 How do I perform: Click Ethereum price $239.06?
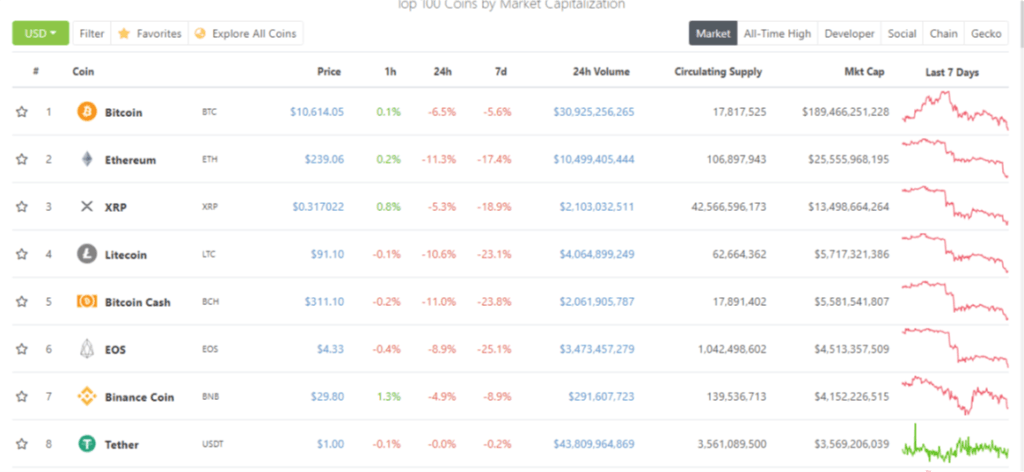(324, 159)
